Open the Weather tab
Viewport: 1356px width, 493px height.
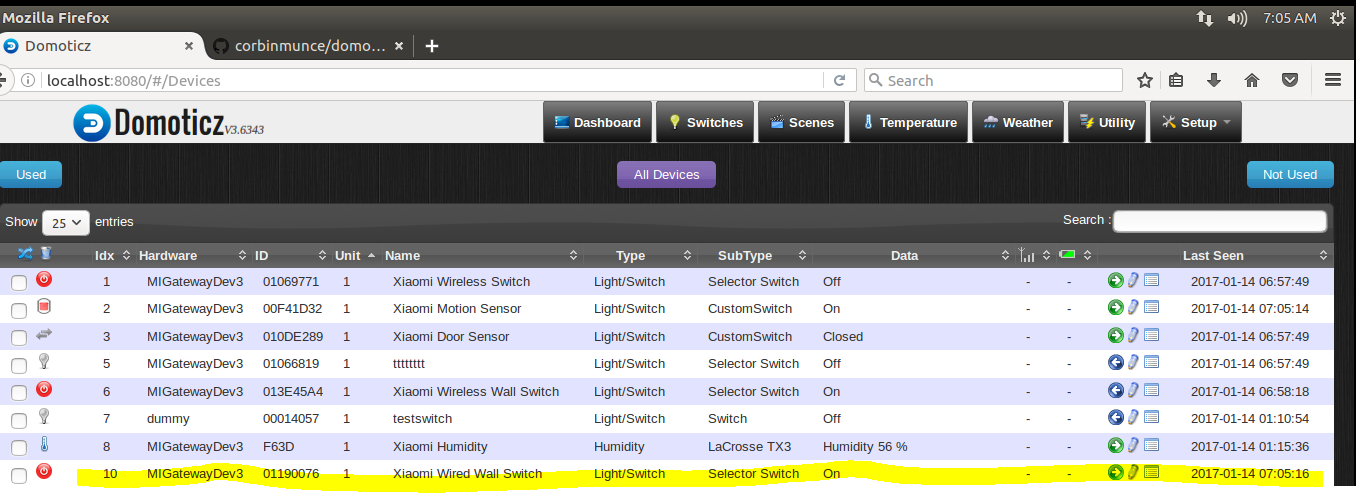point(1017,122)
